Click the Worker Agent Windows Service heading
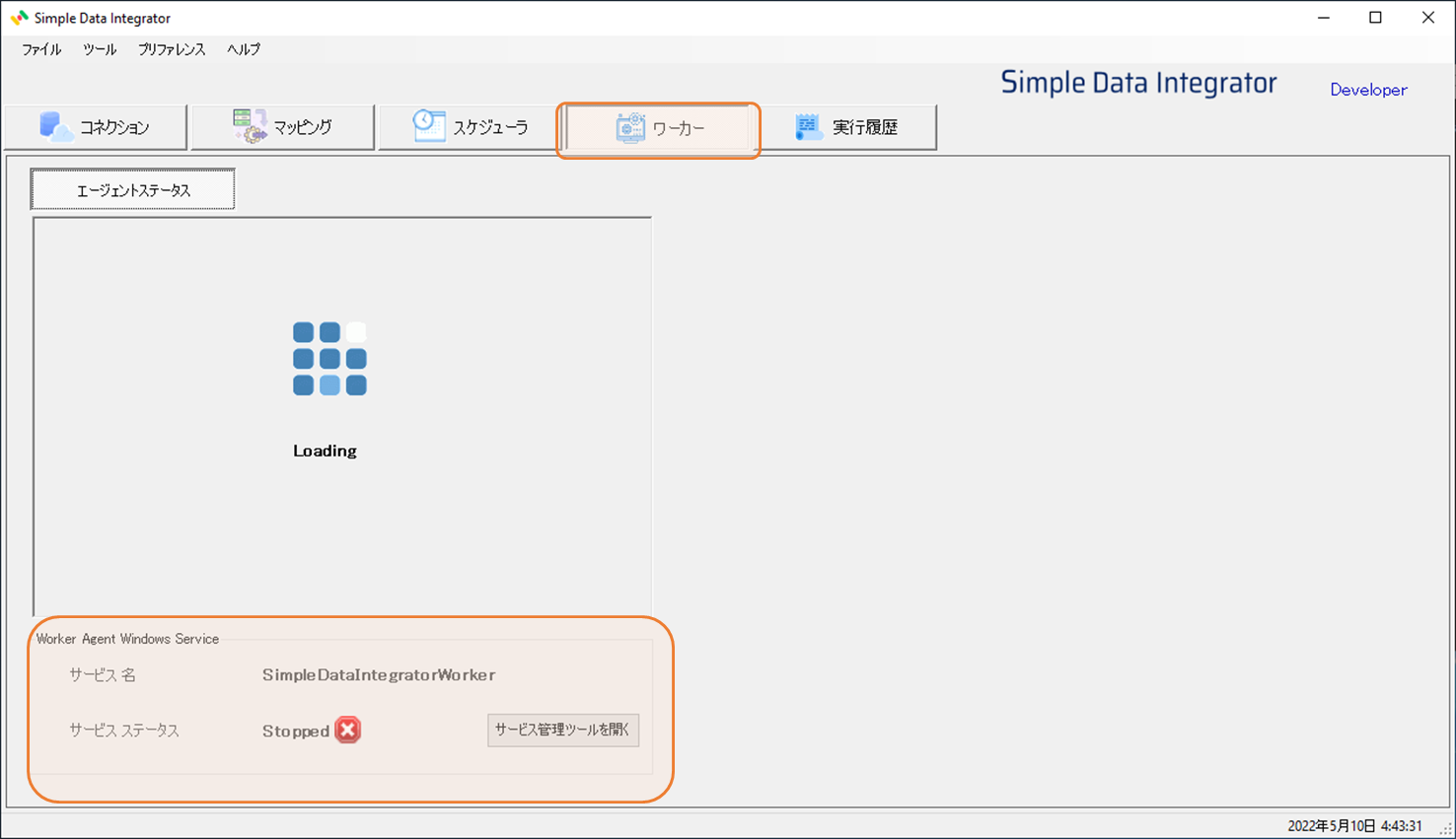This screenshot has width=1456, height=839. coord(127,639)
